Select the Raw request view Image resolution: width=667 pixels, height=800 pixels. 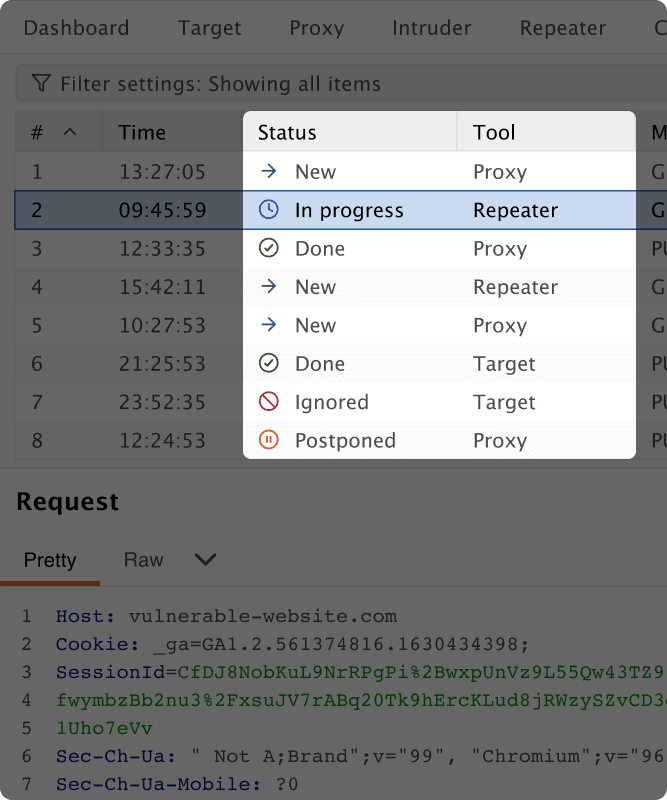pos(143,560)
